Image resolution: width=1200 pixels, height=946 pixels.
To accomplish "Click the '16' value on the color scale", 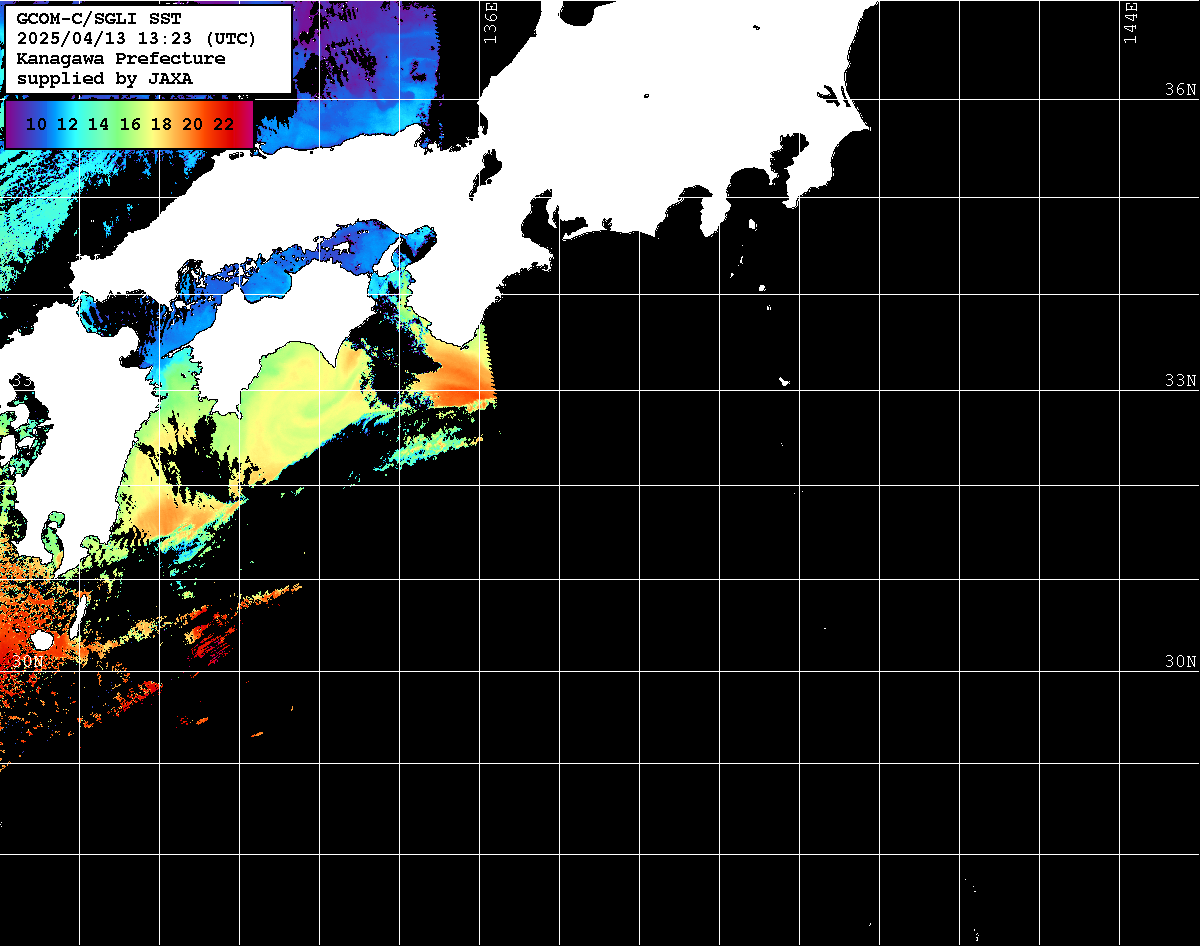I will pos(130,125).
